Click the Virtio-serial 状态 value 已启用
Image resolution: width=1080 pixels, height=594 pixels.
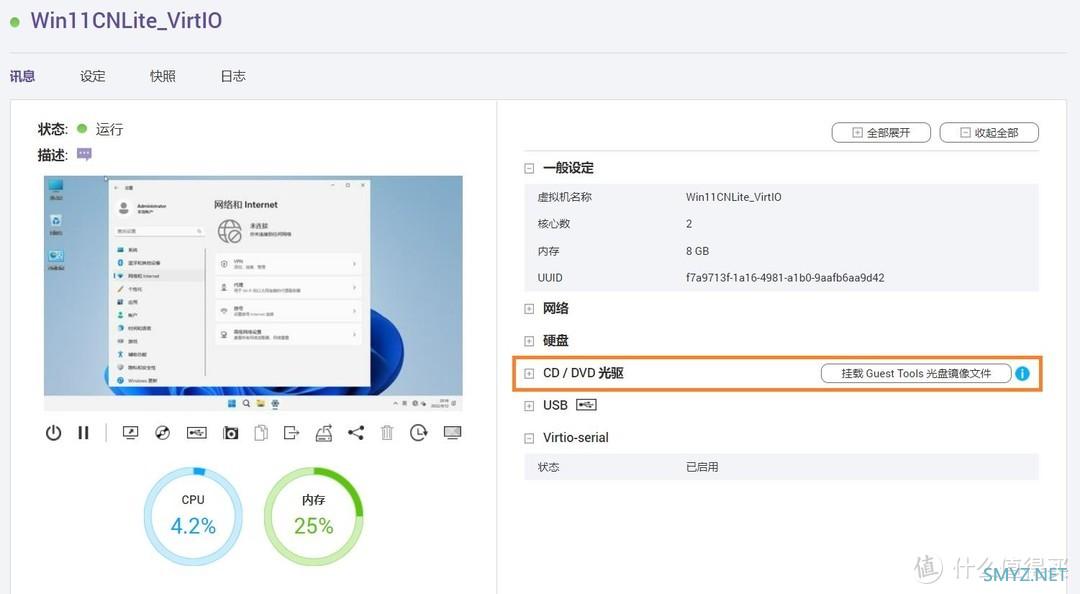point(702,467)
